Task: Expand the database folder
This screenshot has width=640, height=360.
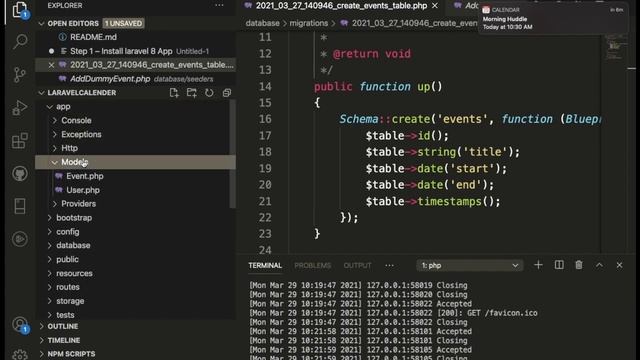Action: pos(49,246)
